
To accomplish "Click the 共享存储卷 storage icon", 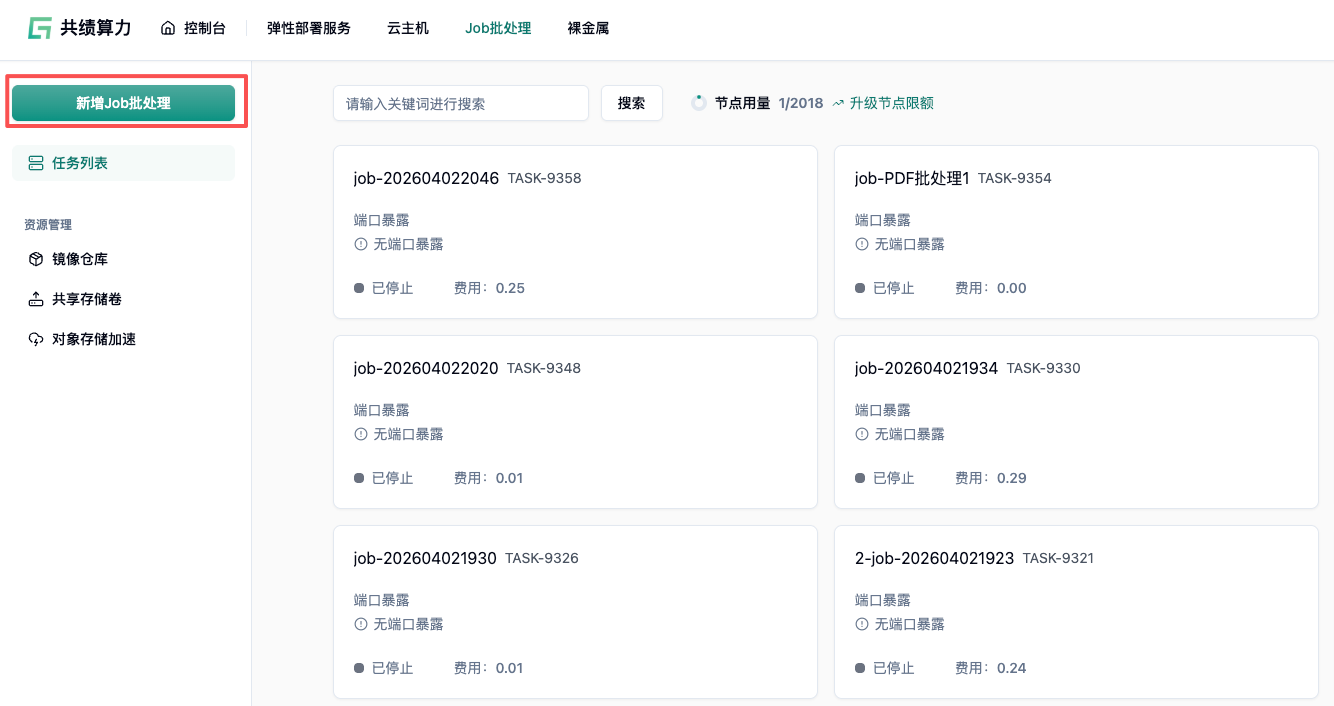I will point(36,299).
